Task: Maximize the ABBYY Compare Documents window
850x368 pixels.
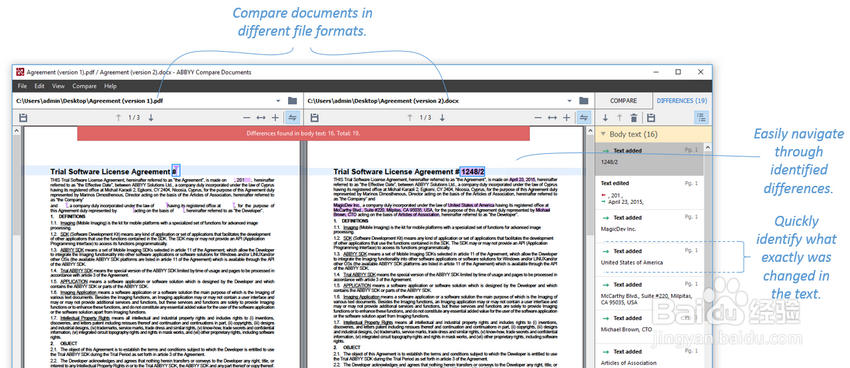Action: [x=678, y=72]
